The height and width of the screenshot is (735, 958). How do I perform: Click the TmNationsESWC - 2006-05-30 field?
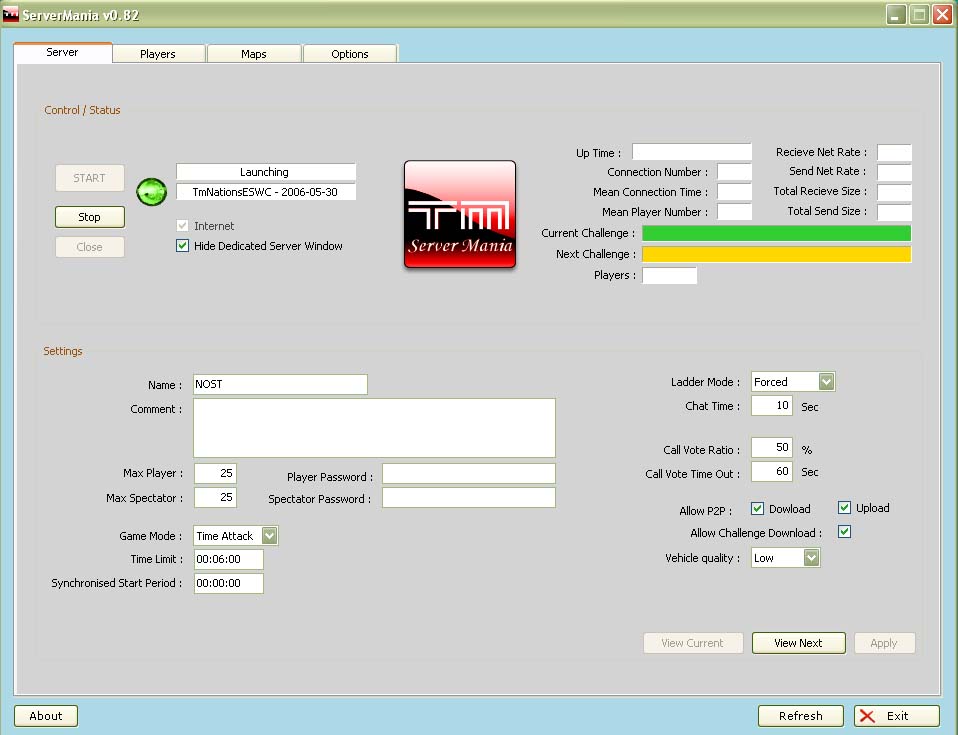pyautogui.click(x=266, y=192)
